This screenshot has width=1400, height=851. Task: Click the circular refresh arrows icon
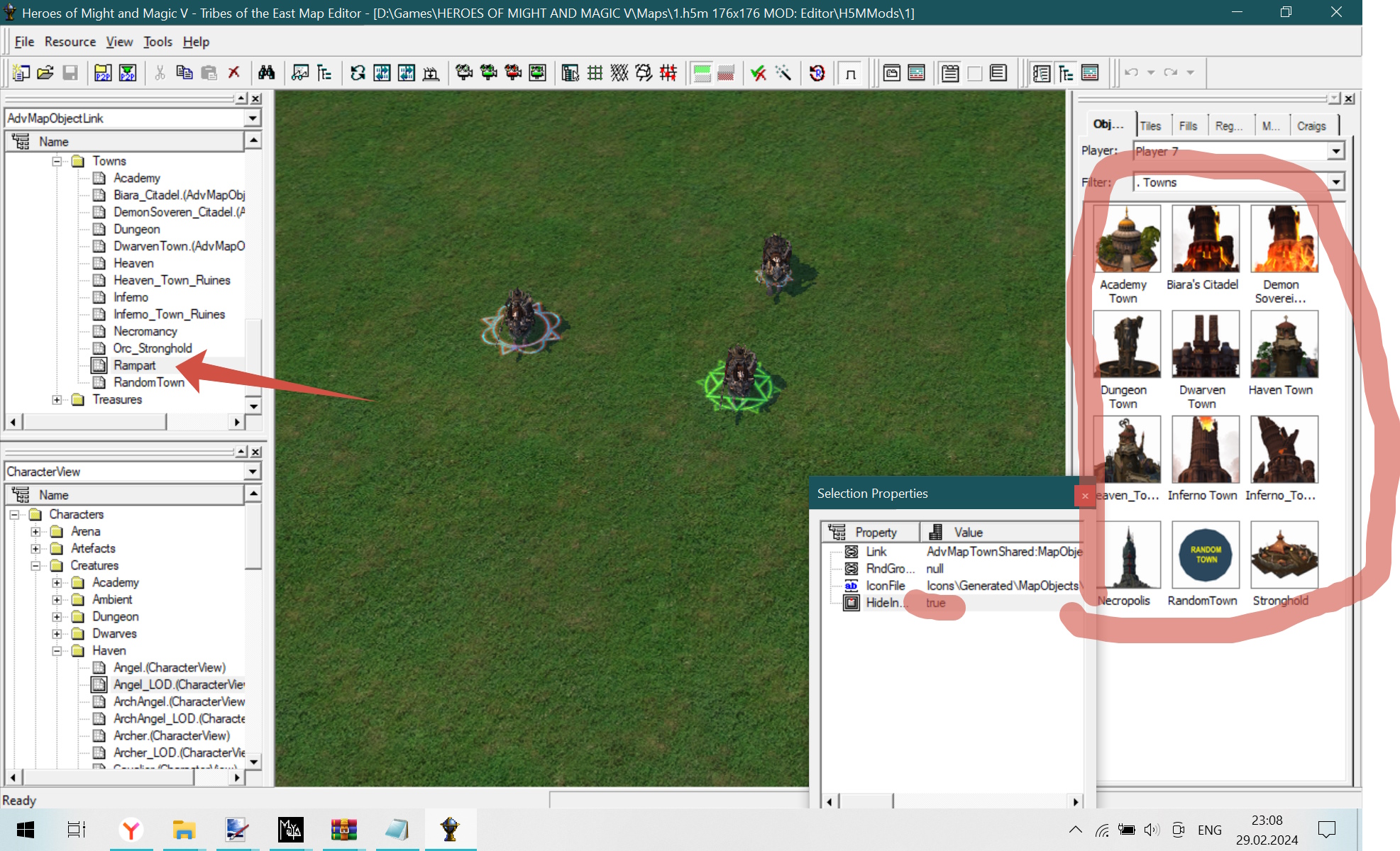pyautogui.click(x=358, y=72)
